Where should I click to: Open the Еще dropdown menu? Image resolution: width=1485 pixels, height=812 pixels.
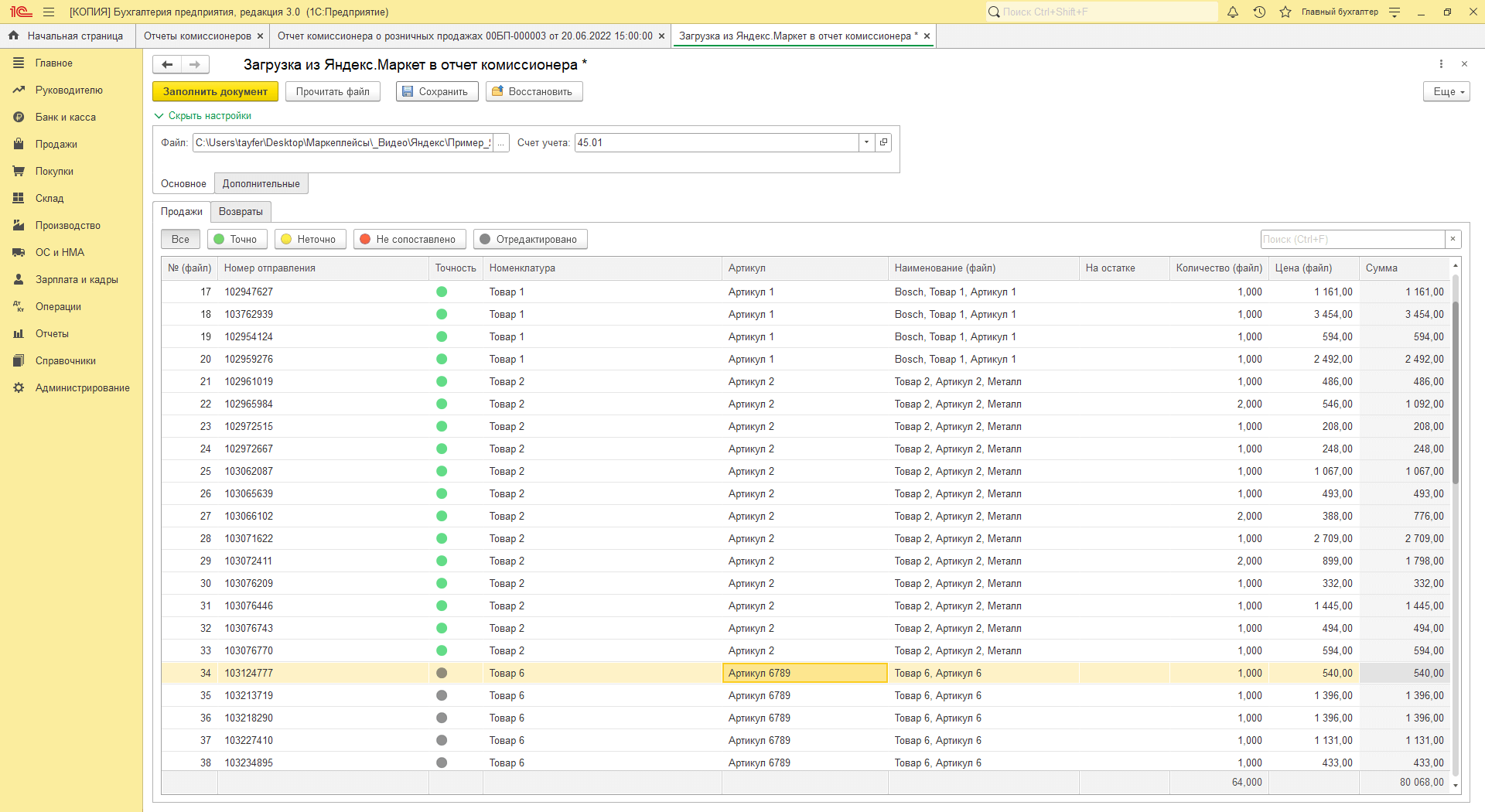pyautogui.click(x=1446, y=91)
